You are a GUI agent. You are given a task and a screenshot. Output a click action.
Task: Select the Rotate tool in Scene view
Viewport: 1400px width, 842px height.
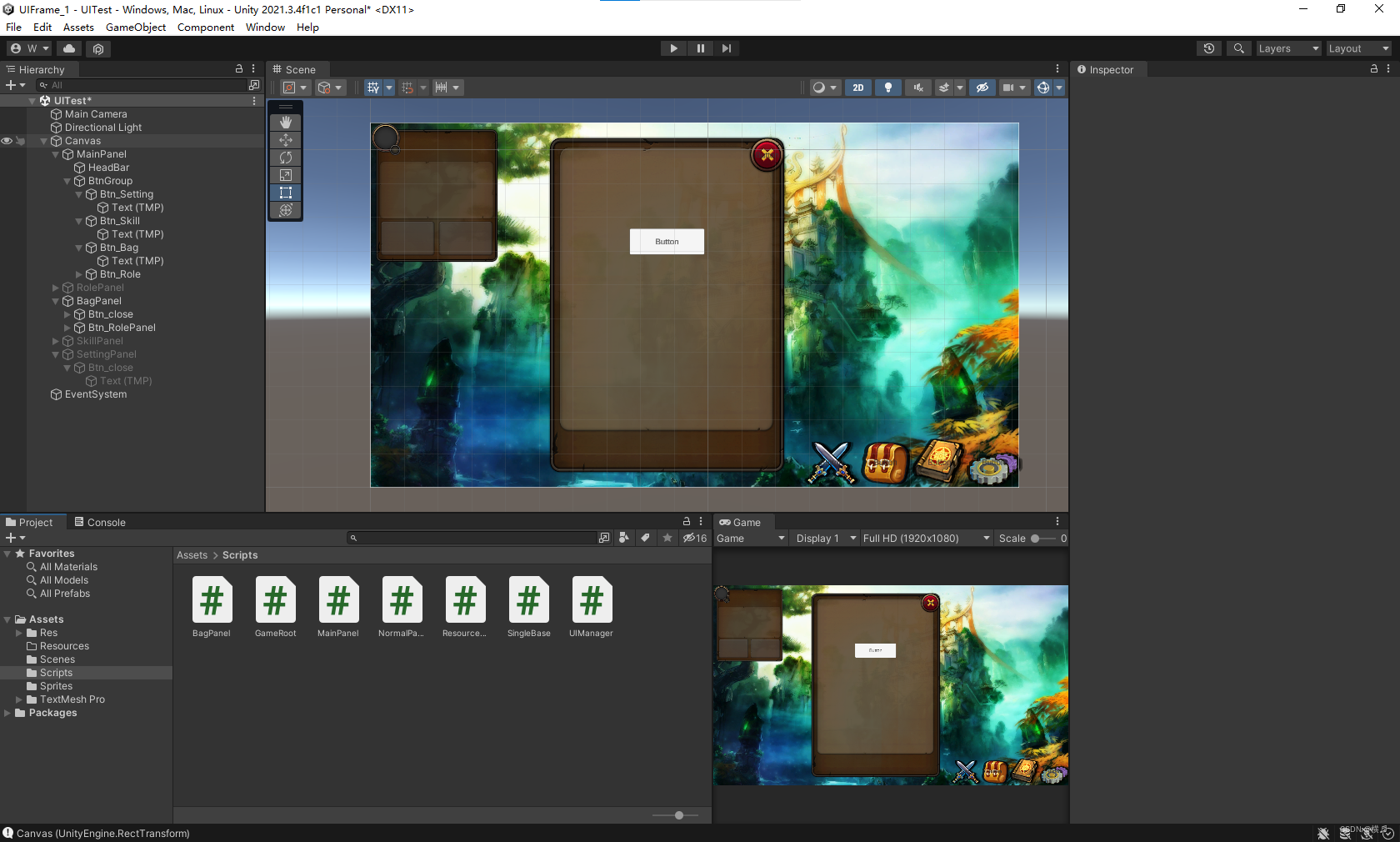286,158
